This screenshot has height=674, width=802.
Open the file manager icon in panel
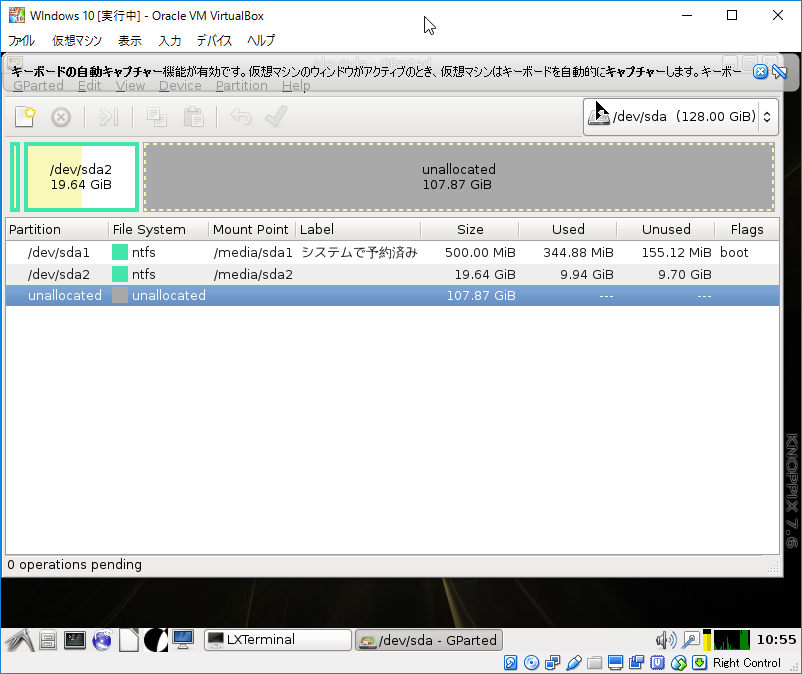click(x=48, y=640)
